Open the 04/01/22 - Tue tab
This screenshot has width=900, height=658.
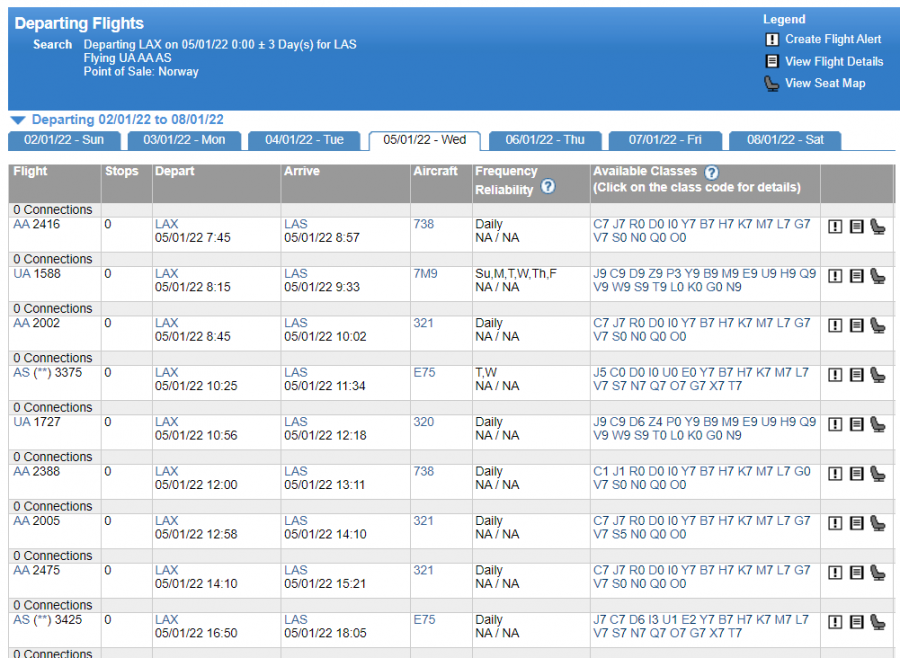pos(304,140)
